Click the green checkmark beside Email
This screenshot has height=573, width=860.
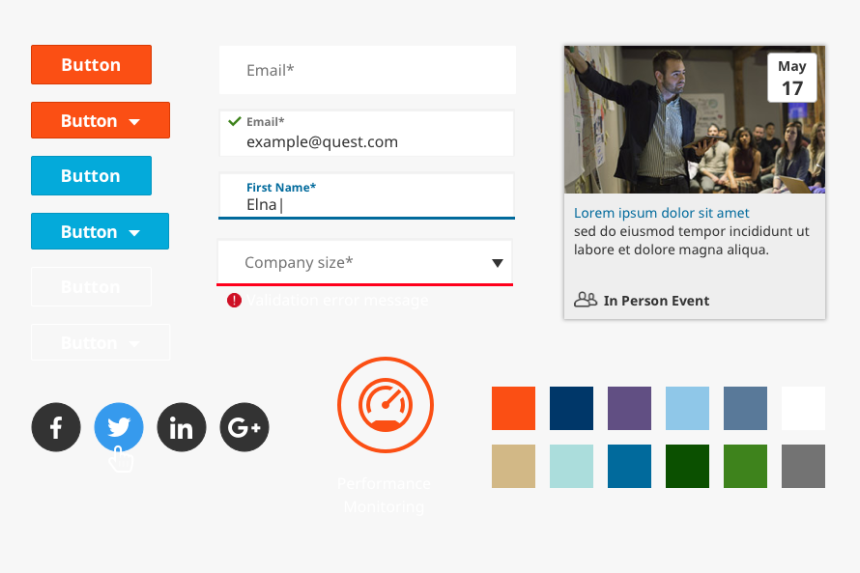point(234,122)
